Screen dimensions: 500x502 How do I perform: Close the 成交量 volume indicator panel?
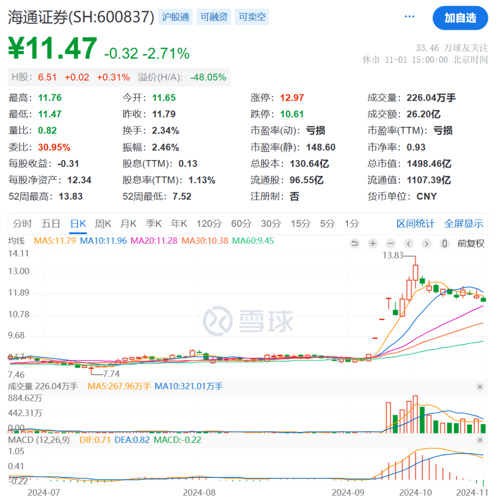click(480, 387)
